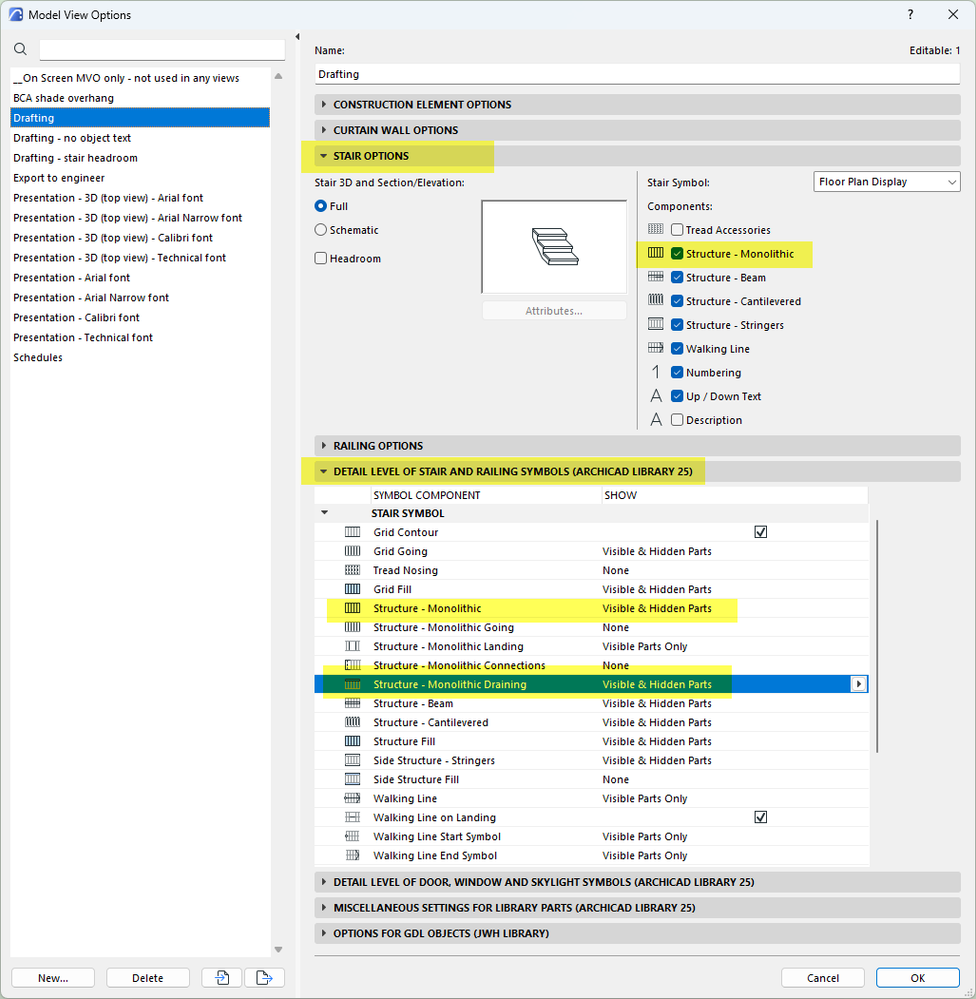Image resolution: width=976 pixels, height=999 pixels.
Task: Select the Schedules option
Action: (x=140, y=357)
